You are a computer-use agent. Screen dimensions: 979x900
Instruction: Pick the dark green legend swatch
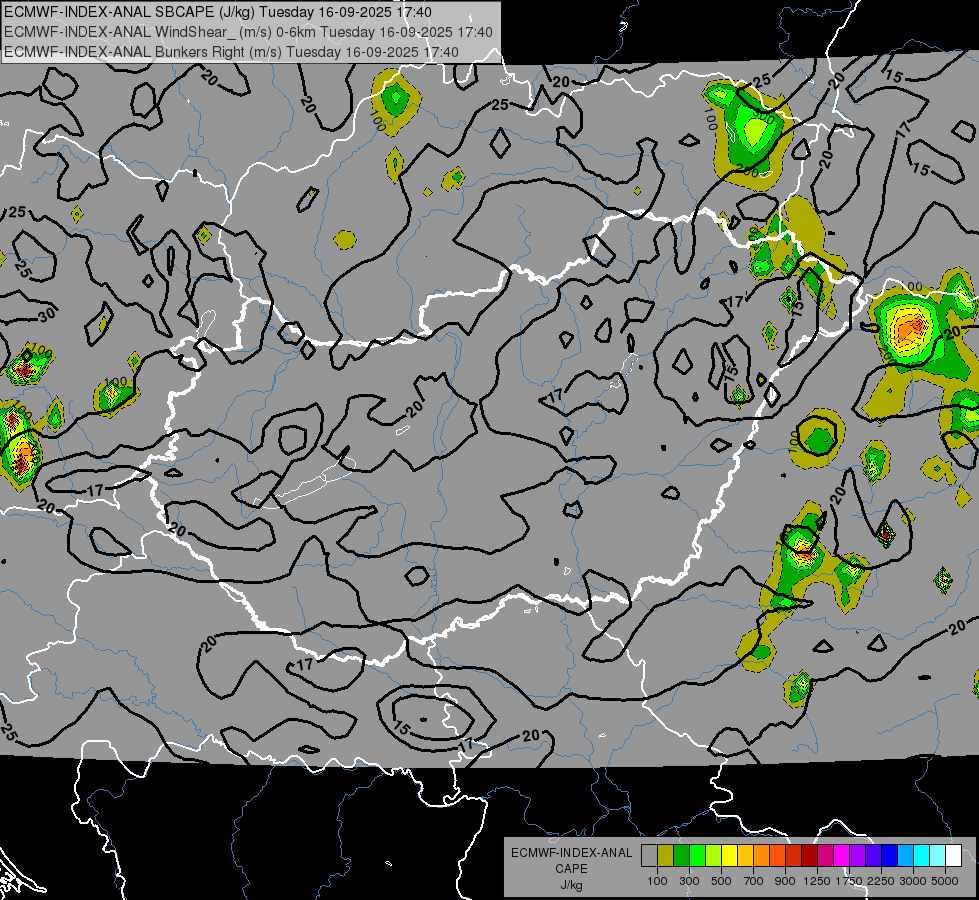coord(681,856)
